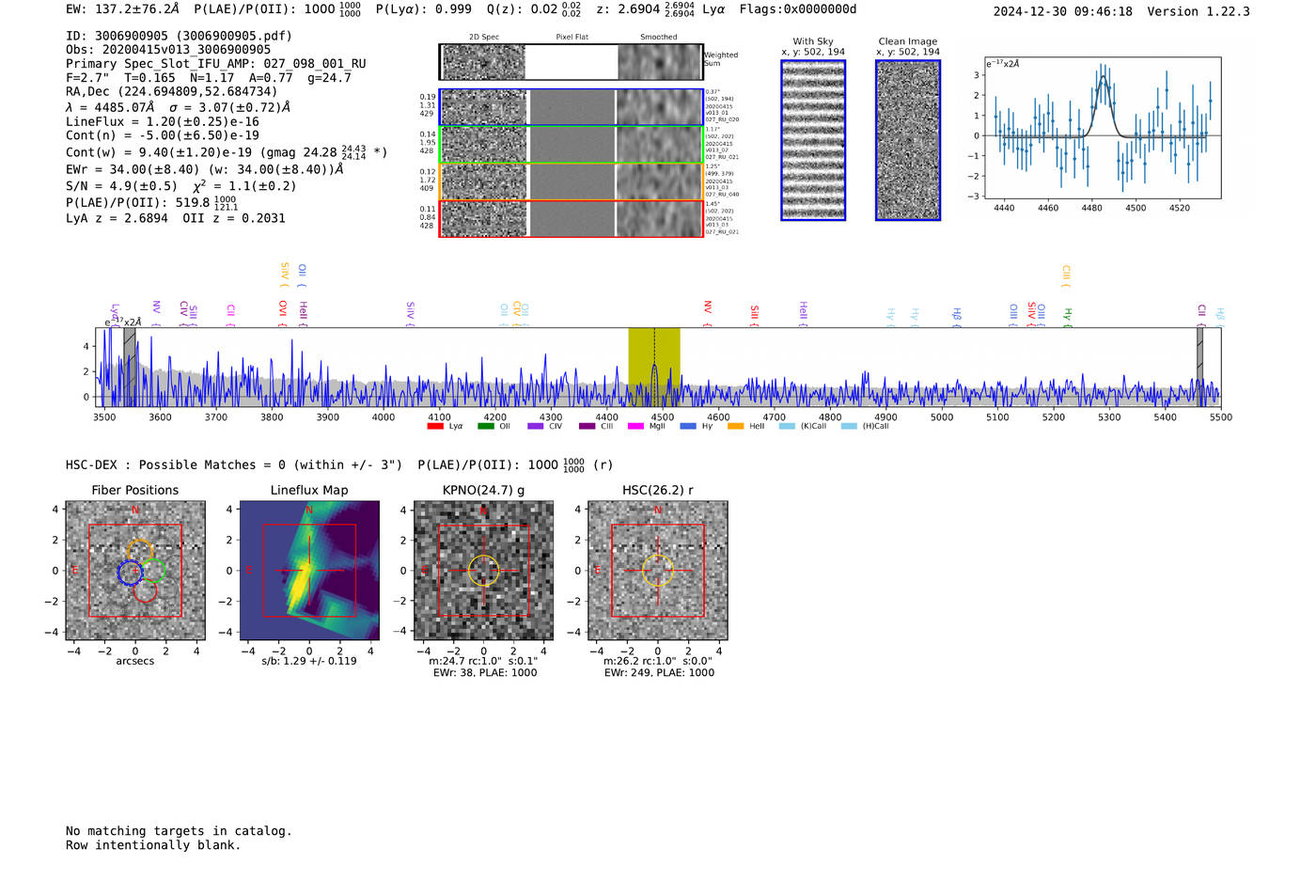Click the (H)CaII legend swatch
Screen dimensions: 1316x896
849,427
